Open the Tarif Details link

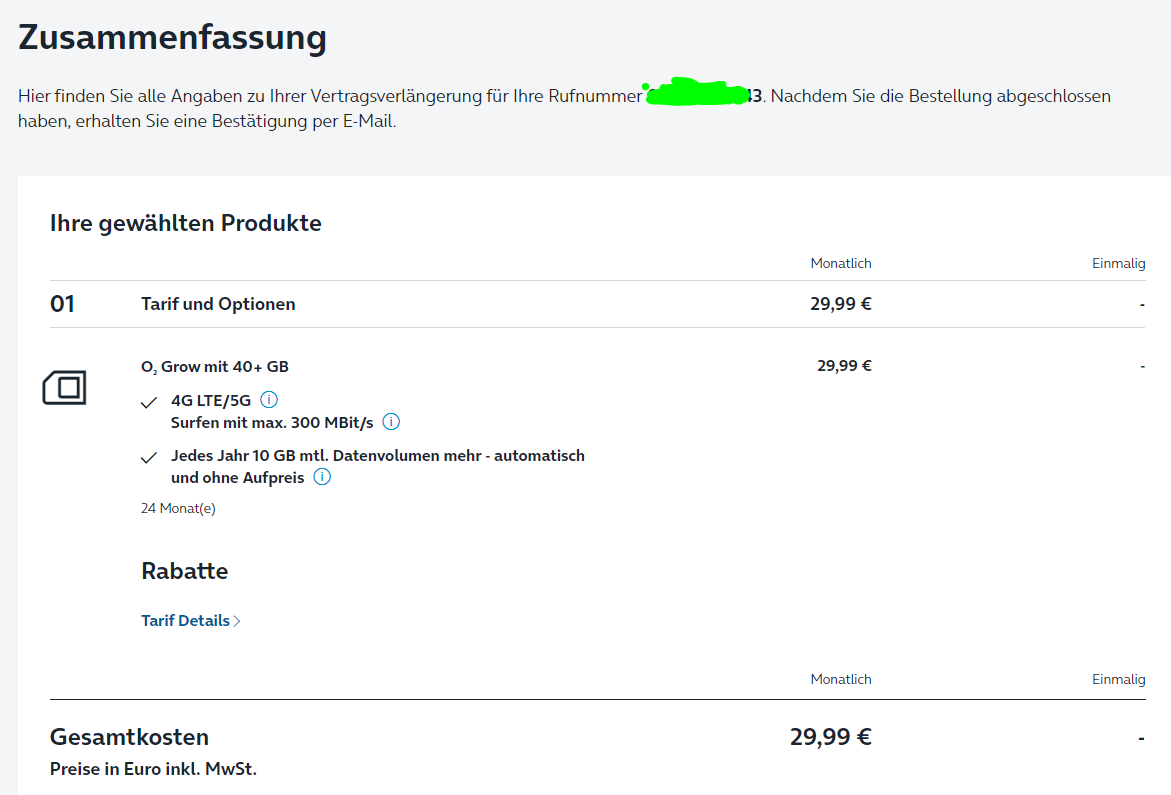pyautogui.click(x=186, y=620)
